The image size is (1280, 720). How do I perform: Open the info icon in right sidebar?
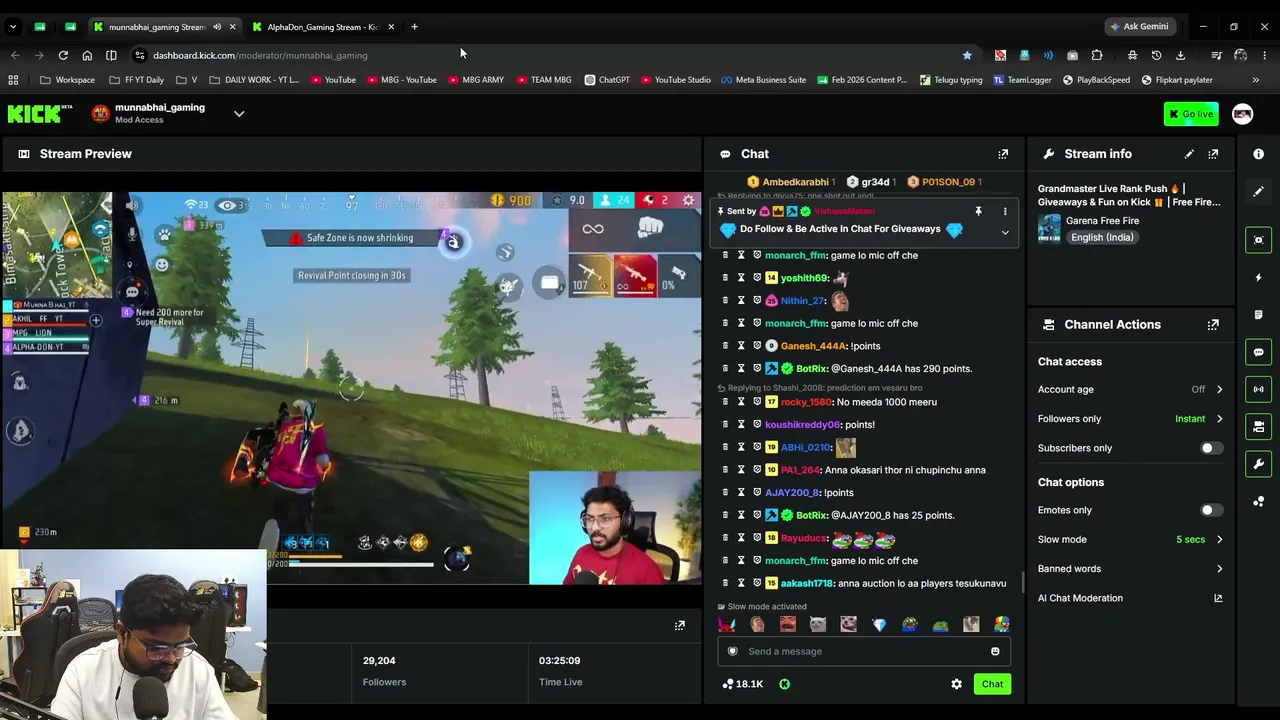1258,154
